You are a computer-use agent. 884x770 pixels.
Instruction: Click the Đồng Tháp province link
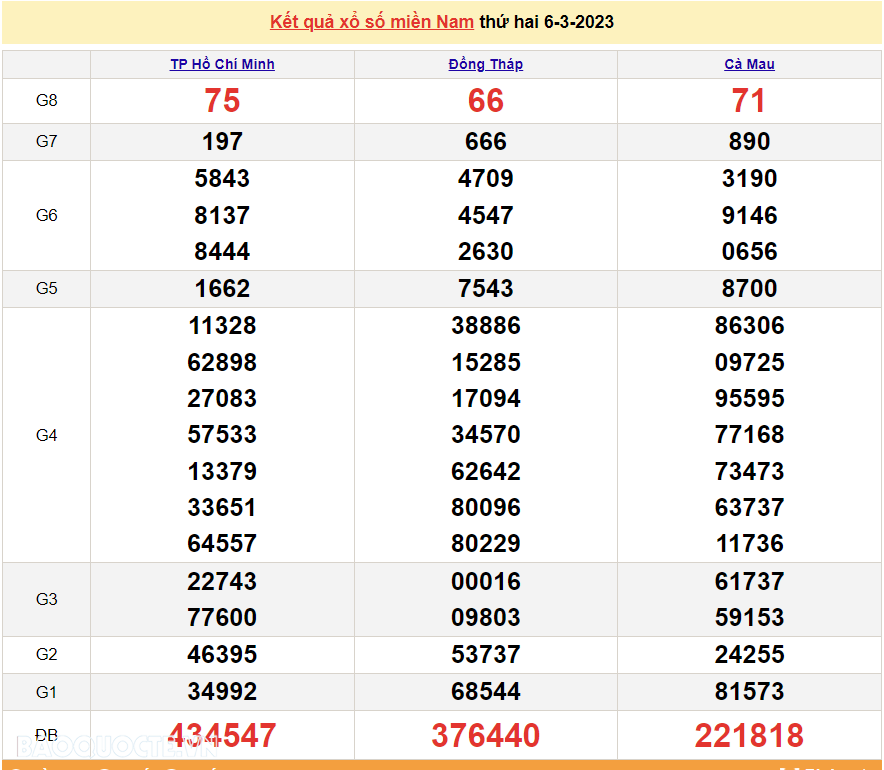pyautogui.click(x=486, y=64)
